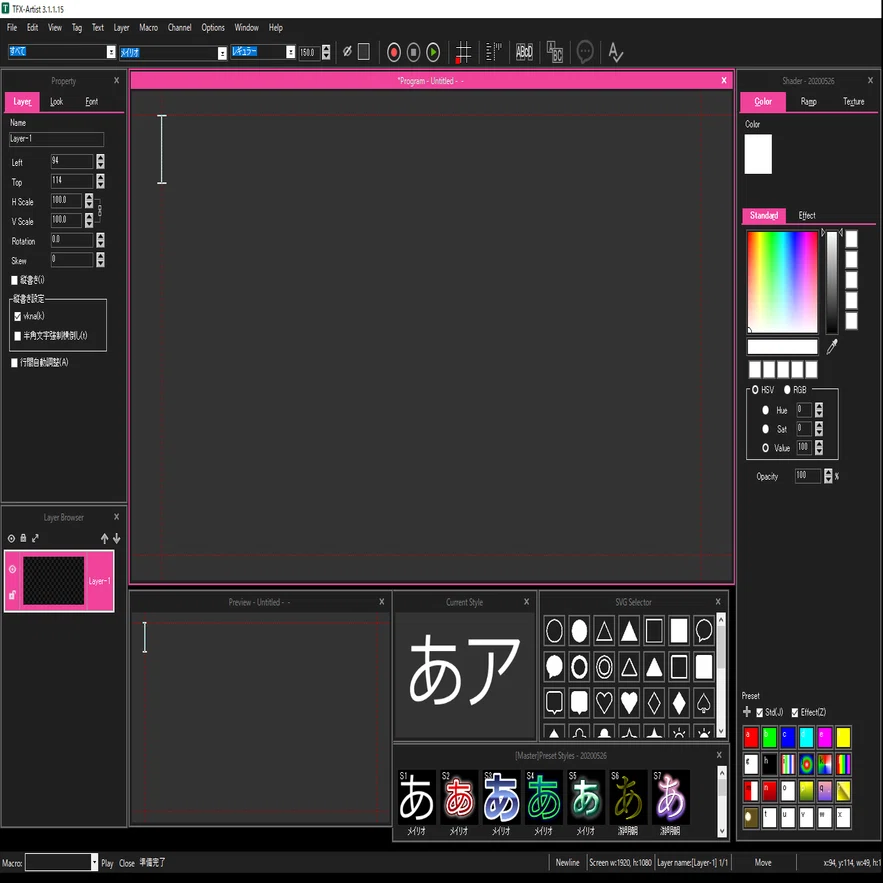The width and height of the screenshot is (883, 883).
Task: Select the filled heart SVG shape
Action: 629,703
